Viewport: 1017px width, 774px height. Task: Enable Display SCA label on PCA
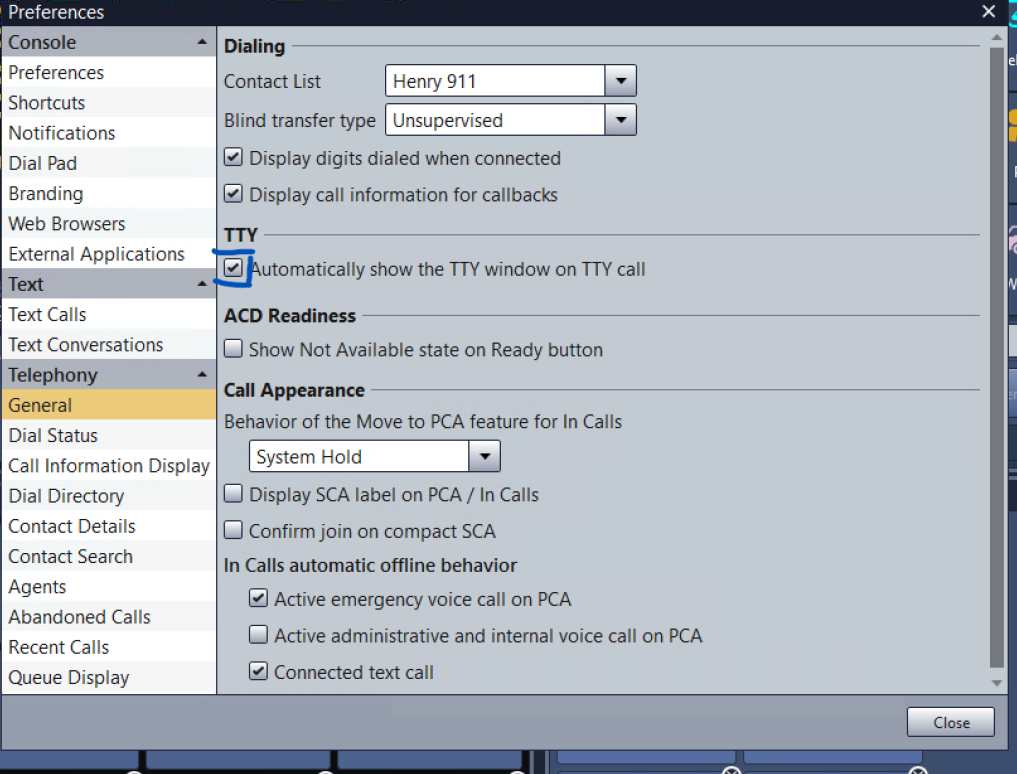point(233,494)
